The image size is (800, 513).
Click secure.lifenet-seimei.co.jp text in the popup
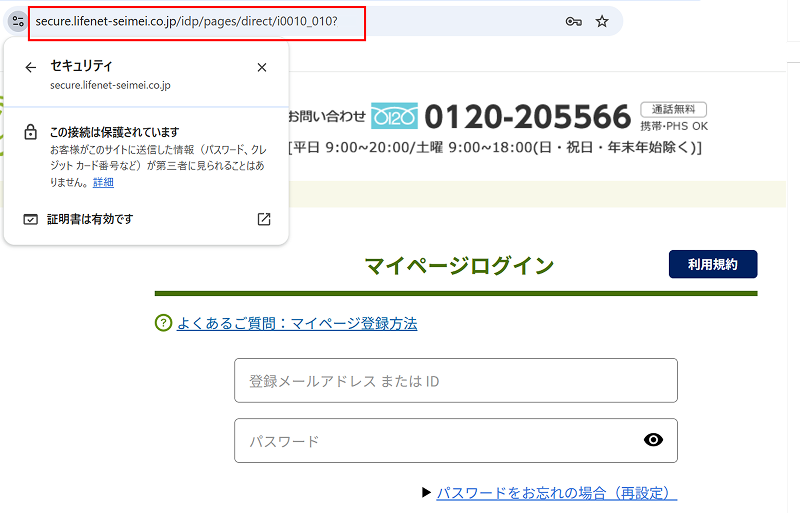click(x=110, y=85)
